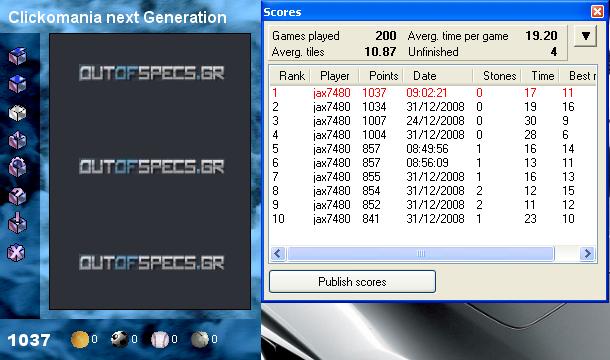Screen dimensions: 610x360
Task: Select the score row with 852 points
Action: [433, 205]
